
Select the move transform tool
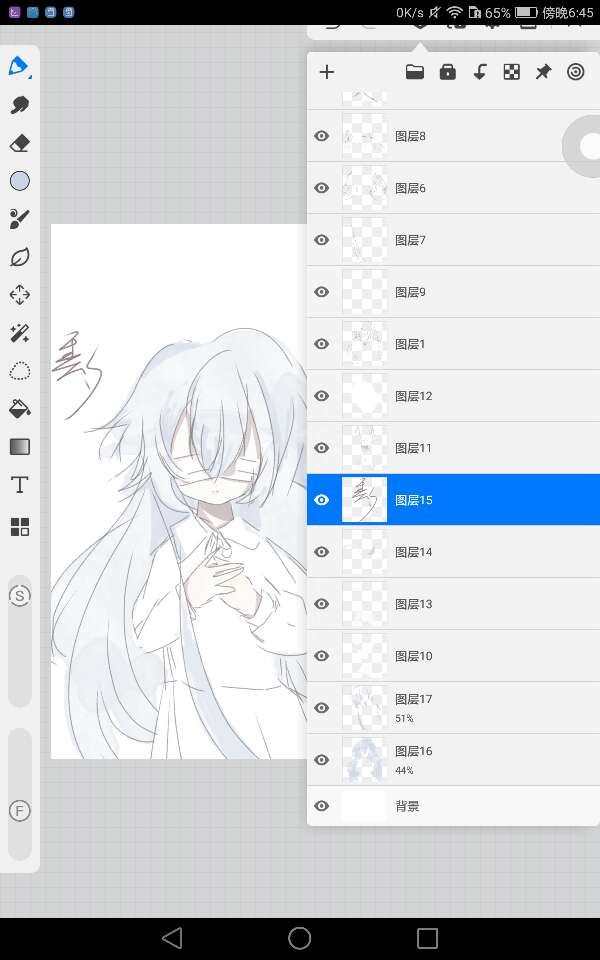point(19,295)
